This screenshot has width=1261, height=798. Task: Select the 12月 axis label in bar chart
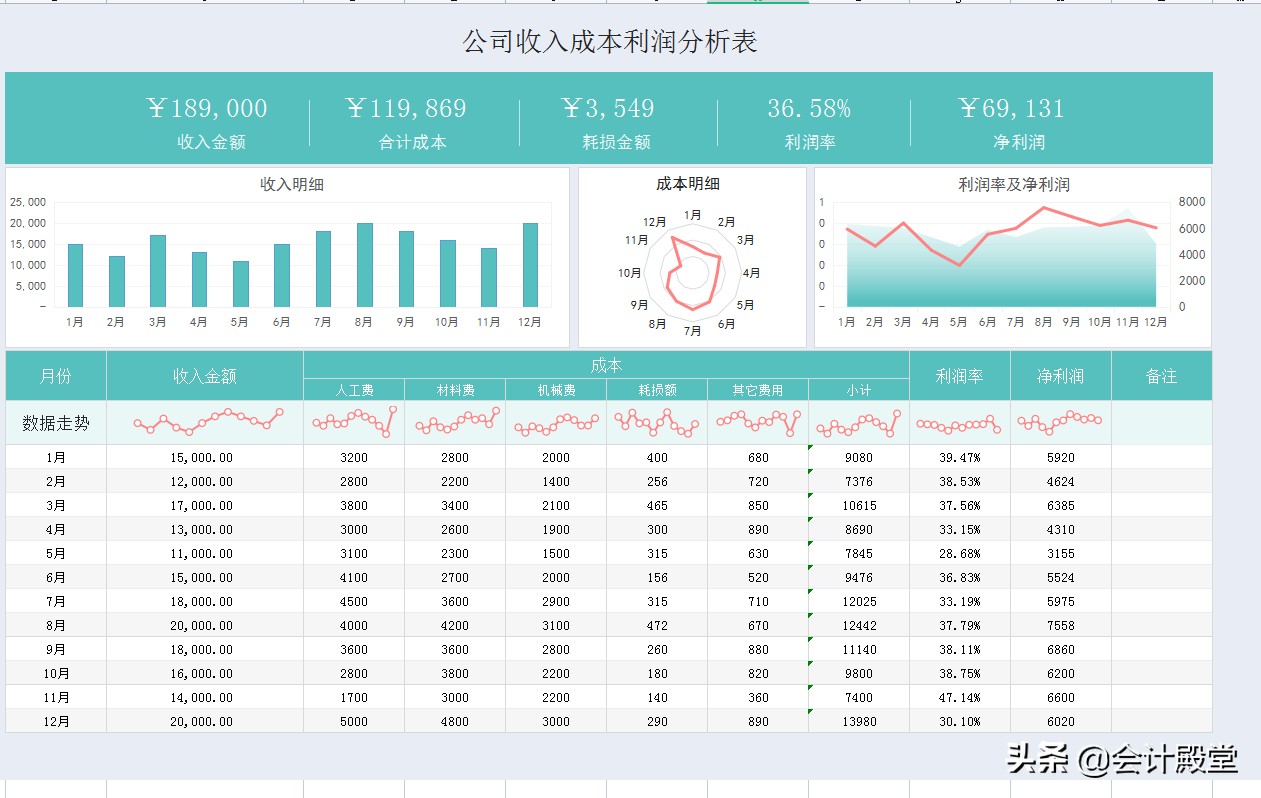tap(531, 322)
